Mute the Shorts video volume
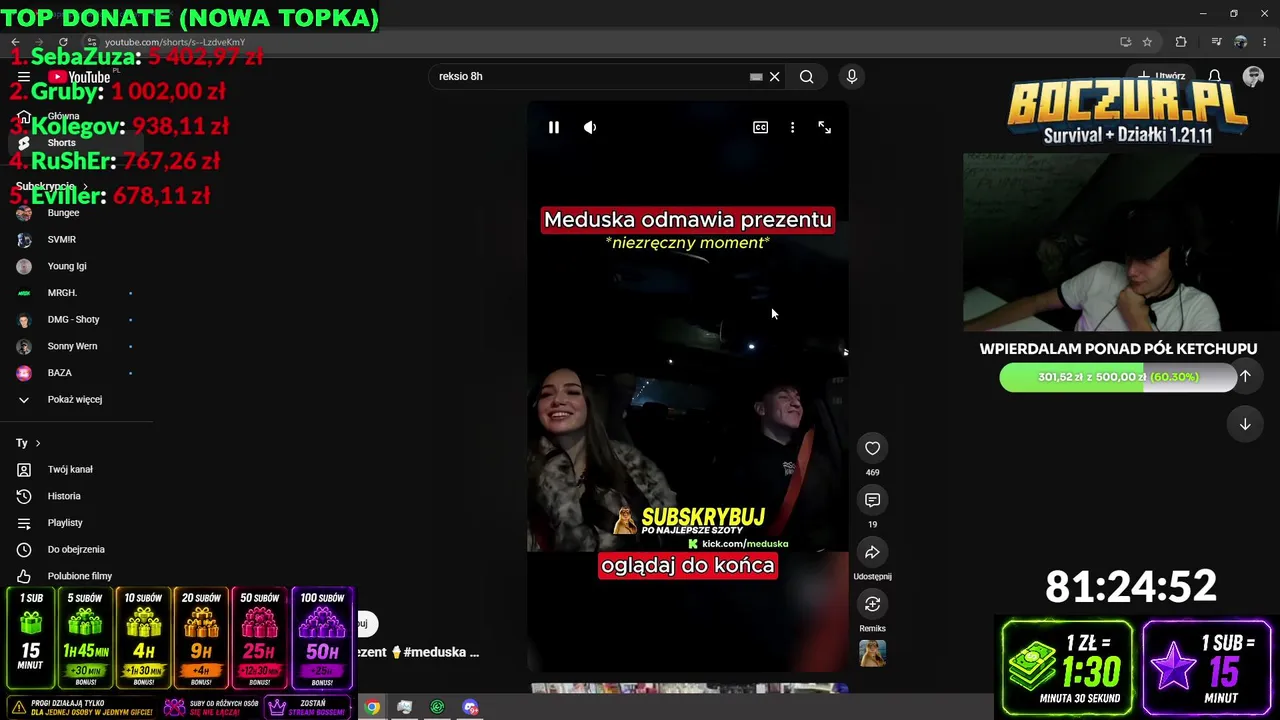Image resolution: width=1280 pixels, height=720 pixels. [590, 127]
